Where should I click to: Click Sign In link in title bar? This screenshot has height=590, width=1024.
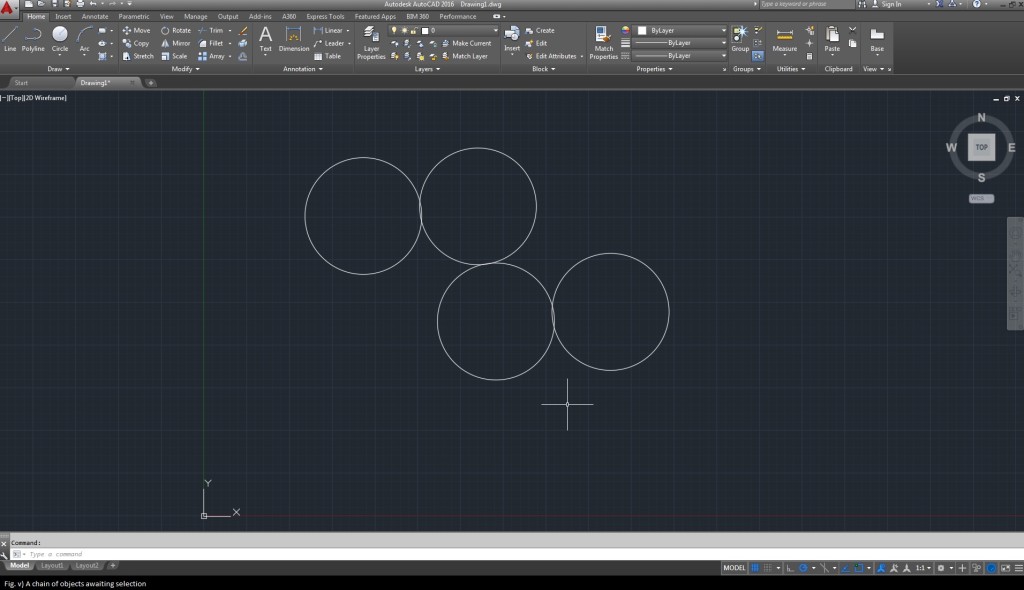point(890,4)
